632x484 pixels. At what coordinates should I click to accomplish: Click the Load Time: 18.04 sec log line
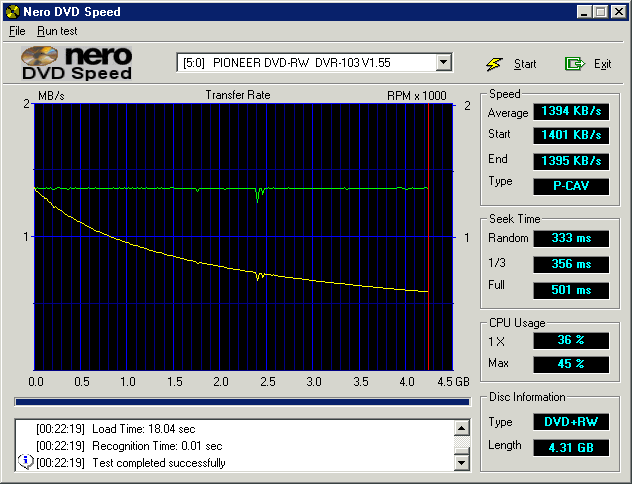116,429
